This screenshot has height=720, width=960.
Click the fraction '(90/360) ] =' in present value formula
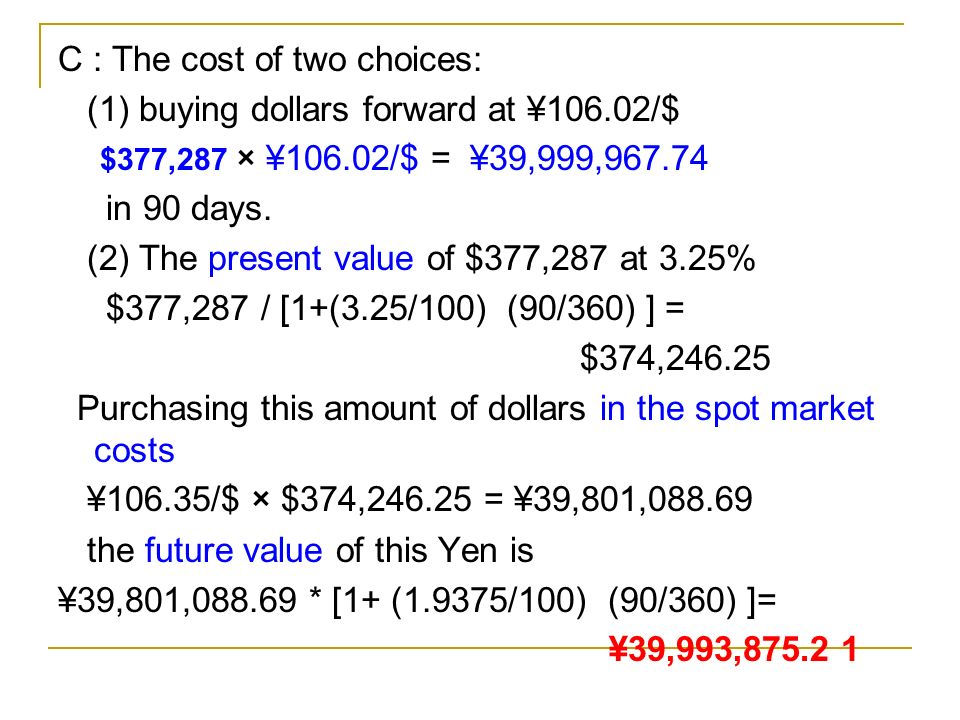595,308
